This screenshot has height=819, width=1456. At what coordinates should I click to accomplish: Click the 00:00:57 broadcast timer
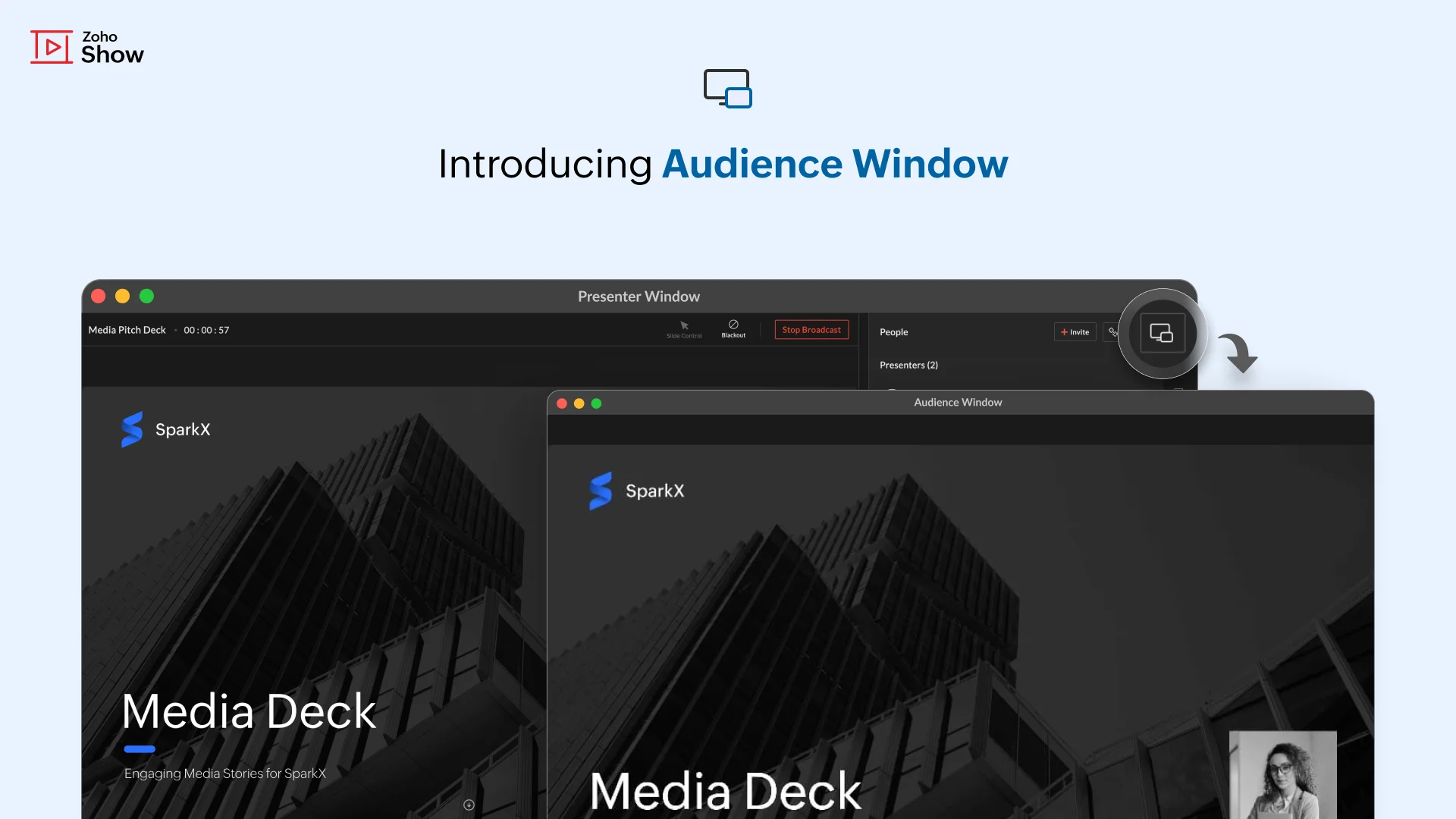click(206, 330)
